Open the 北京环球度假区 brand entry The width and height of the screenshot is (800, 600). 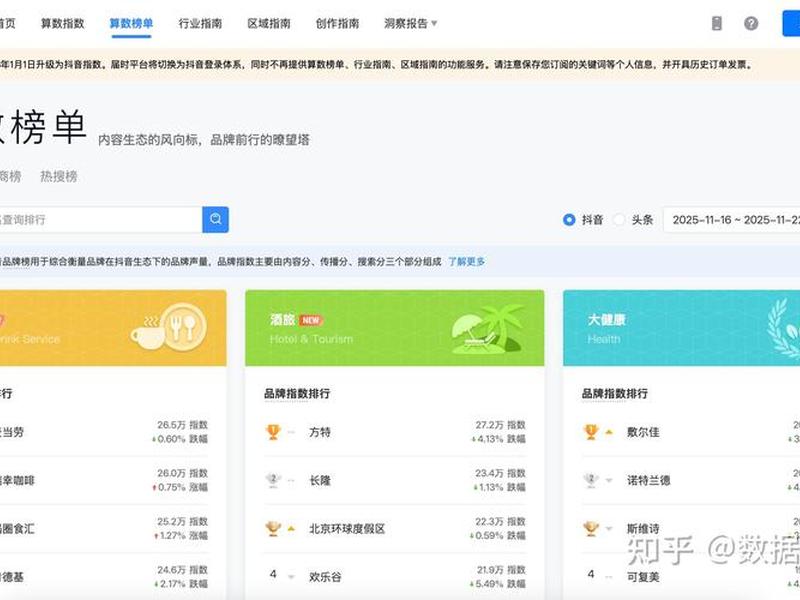click(347, 529)
